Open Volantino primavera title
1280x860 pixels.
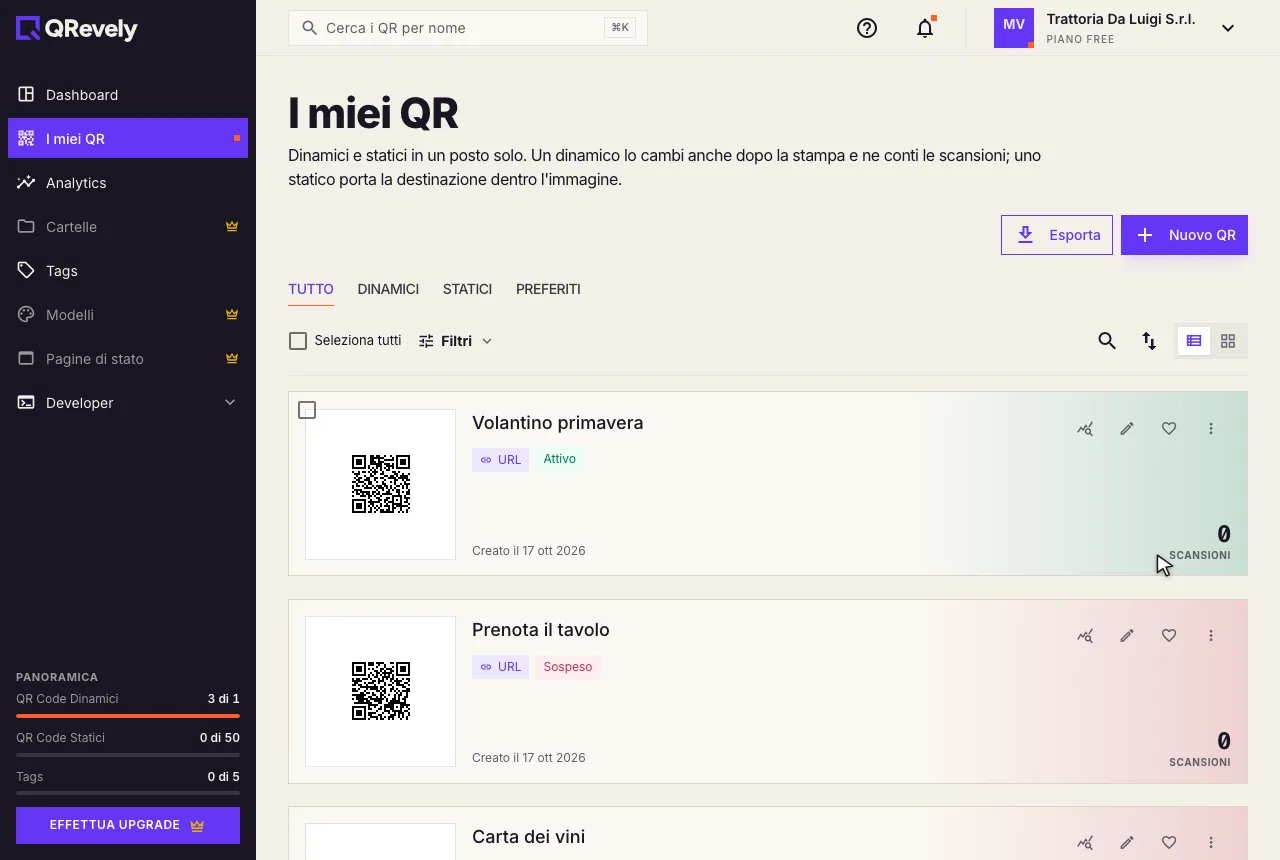[x=558, y=423]
